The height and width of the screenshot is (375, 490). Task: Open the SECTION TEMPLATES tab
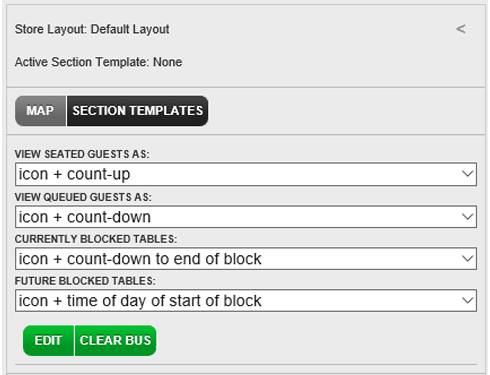[x=137, y=111]
